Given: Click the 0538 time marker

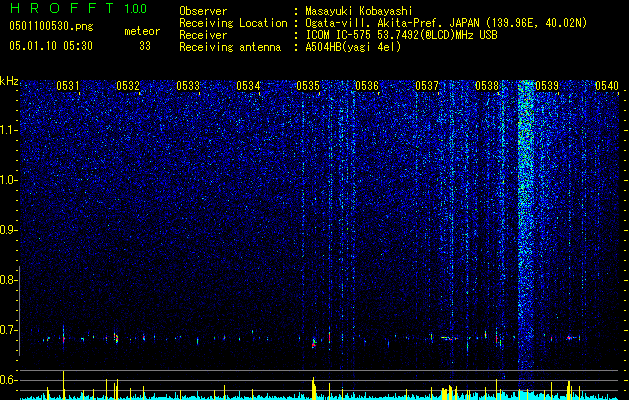Looking at the screenshot, I should pos(487,85).
